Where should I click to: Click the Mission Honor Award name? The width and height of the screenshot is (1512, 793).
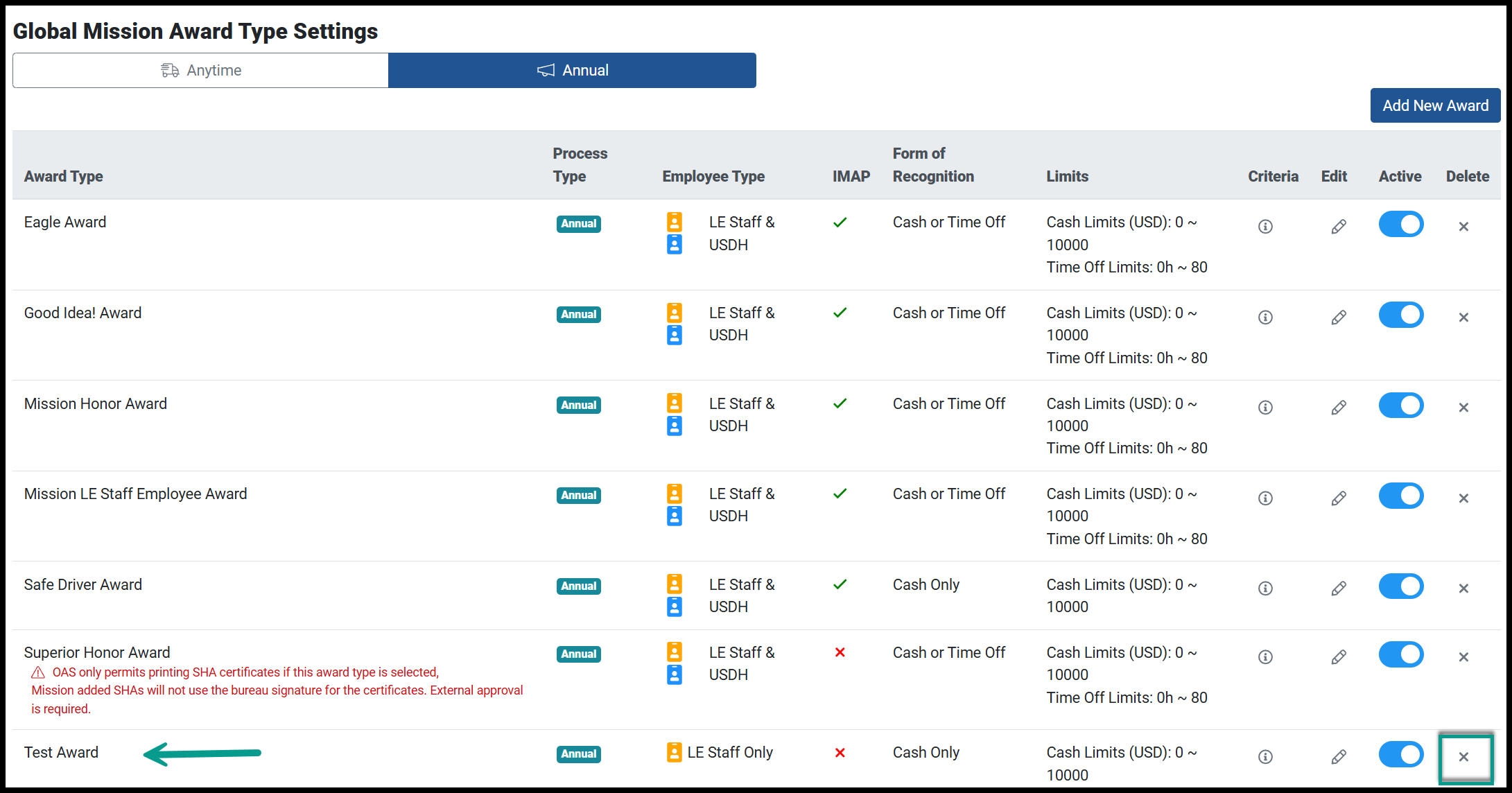[96, 403]
